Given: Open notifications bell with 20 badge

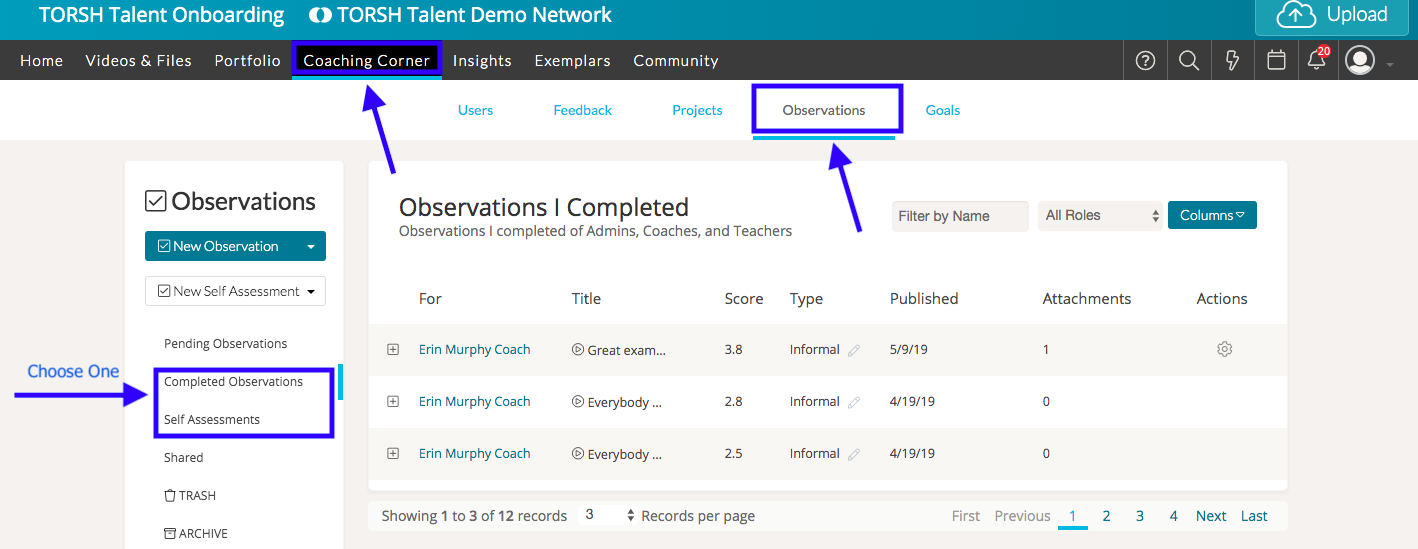Looking at the screenshot, I should [1317, 60].
